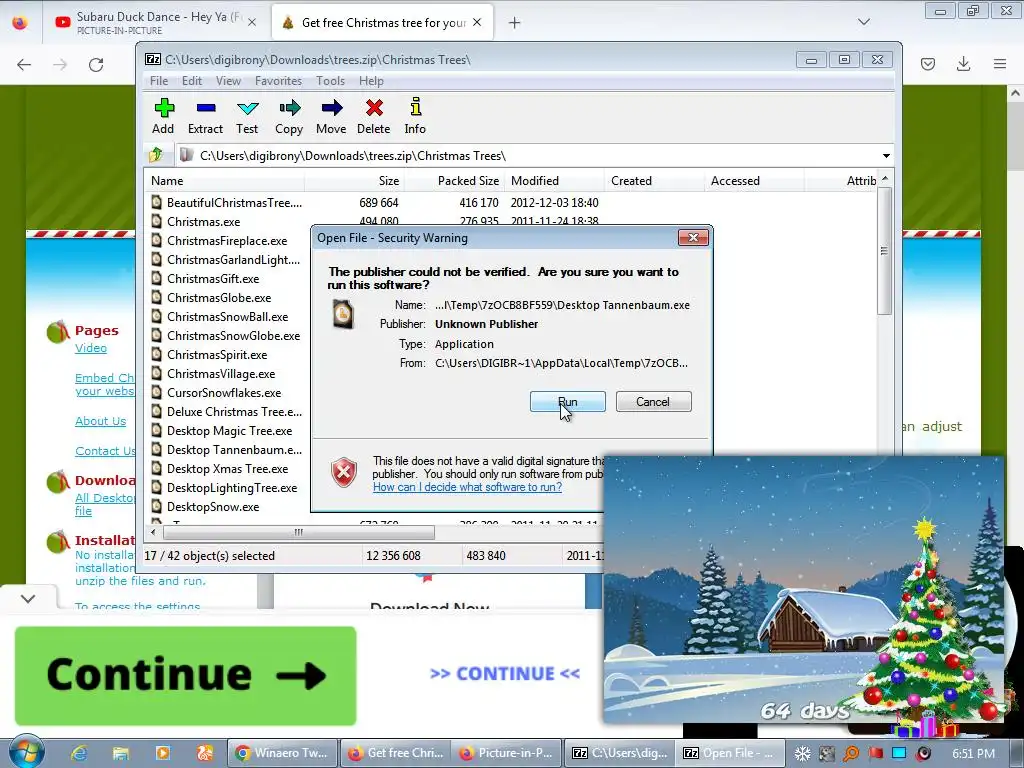The height and width of the screenshot is (768, 1024).
Task: Collapse the ad banner chevron
Action: point(28,598)
